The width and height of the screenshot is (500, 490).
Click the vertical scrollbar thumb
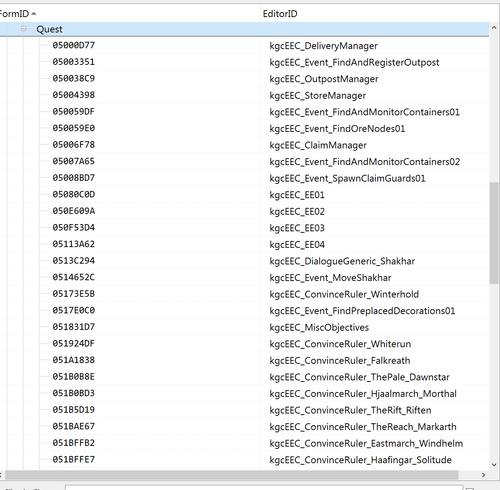[x=494, y=233]
